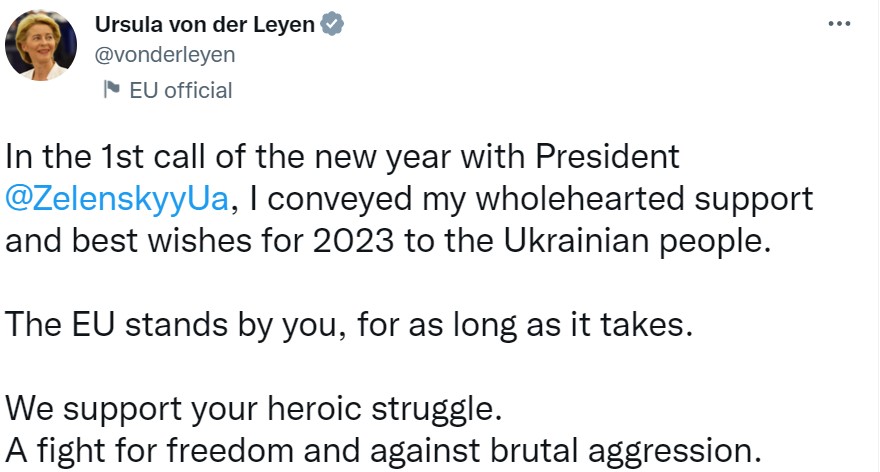880x472 pixels.
Task: Open the @ZelenskyyUa mention link
Action: click(x=118, y=198)
